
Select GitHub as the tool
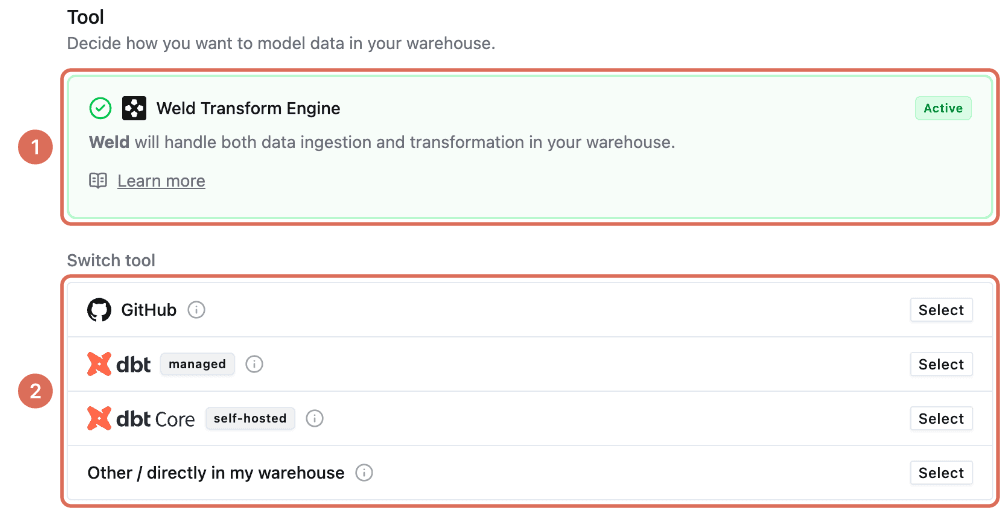(x=941, y=310)
